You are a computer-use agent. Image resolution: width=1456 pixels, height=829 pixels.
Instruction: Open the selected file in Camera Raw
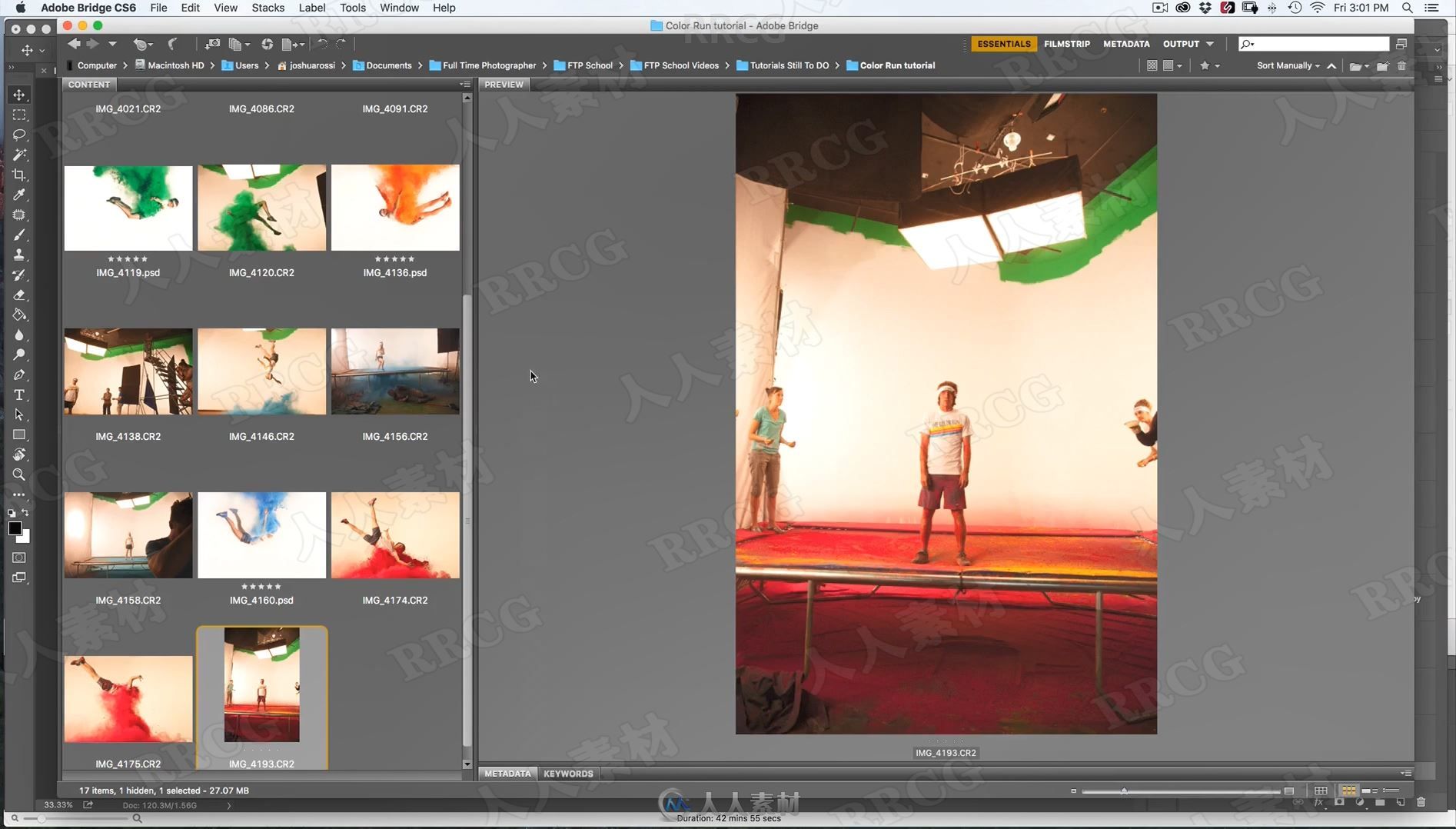tap(267, 44)
